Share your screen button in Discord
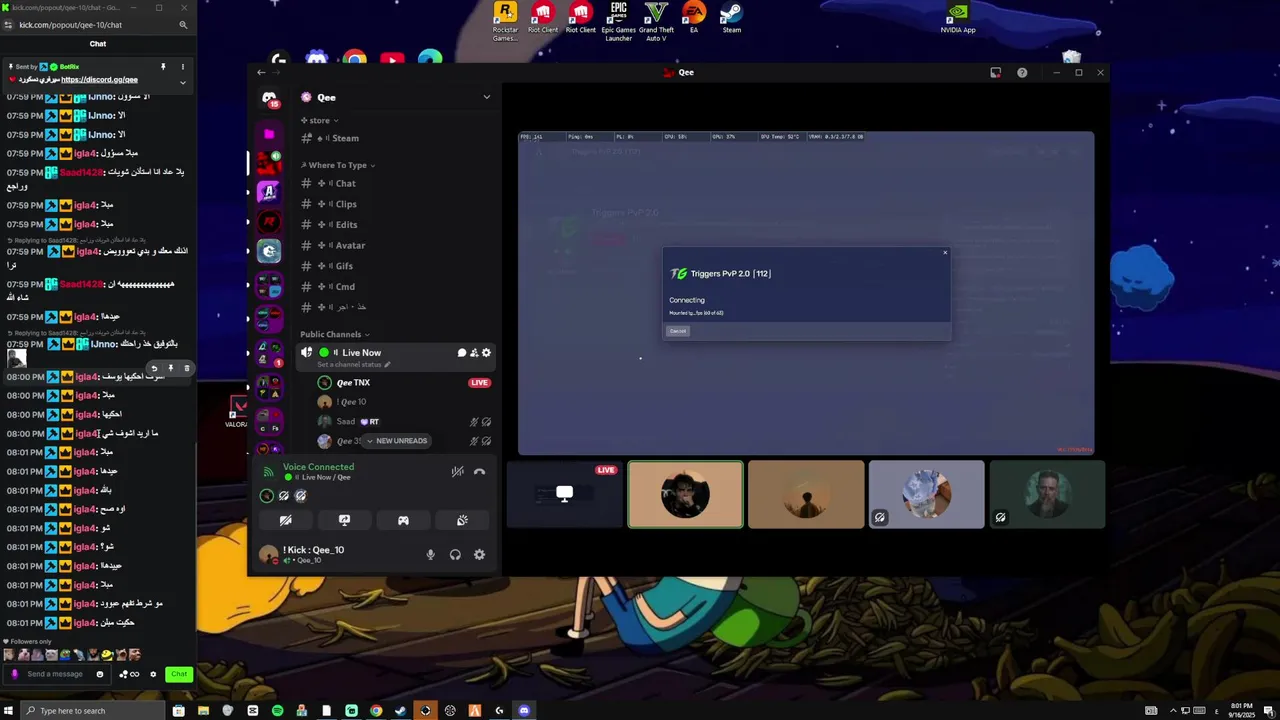This screenshot has height=720, width=1280. pos(344,520)
